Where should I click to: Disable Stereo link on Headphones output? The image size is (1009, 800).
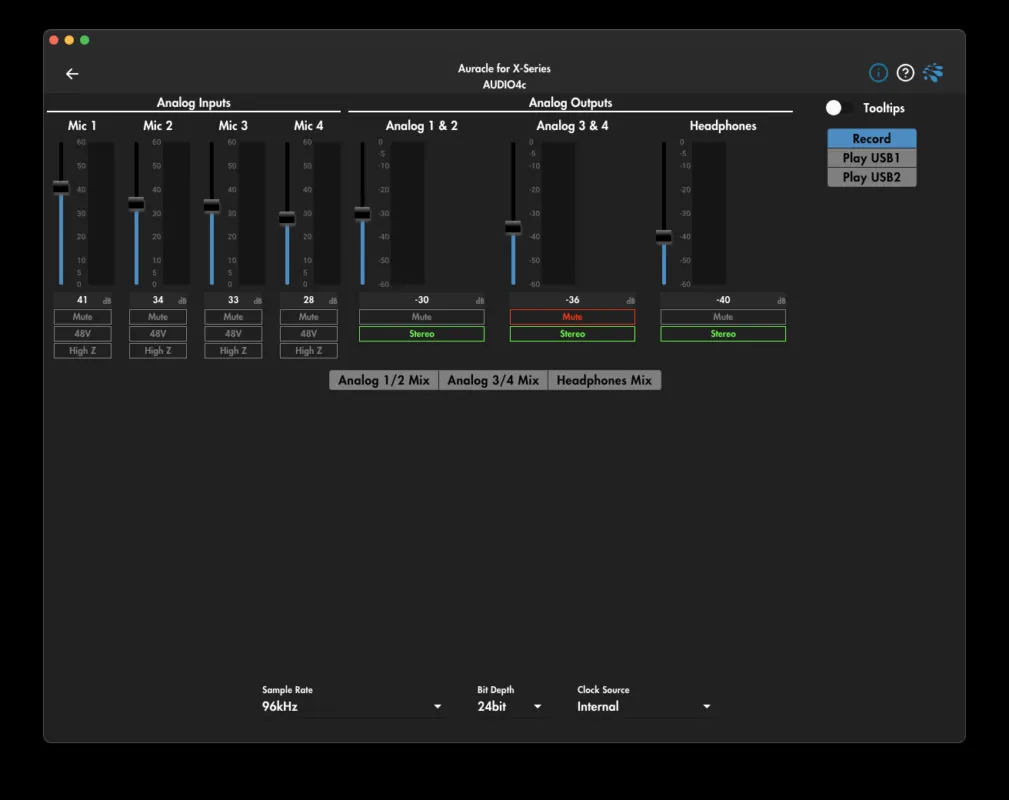coord(723,334)
